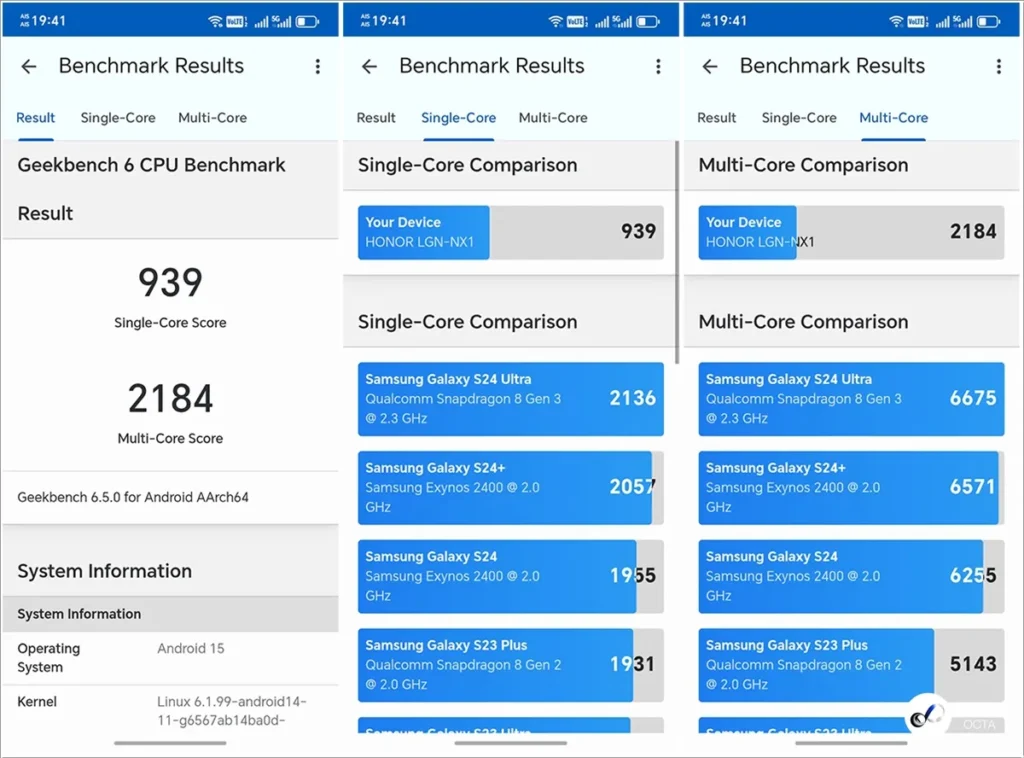Select Result tab on middle screen
This screenshot has height=758, width=1024.
(x=376, y=118)
